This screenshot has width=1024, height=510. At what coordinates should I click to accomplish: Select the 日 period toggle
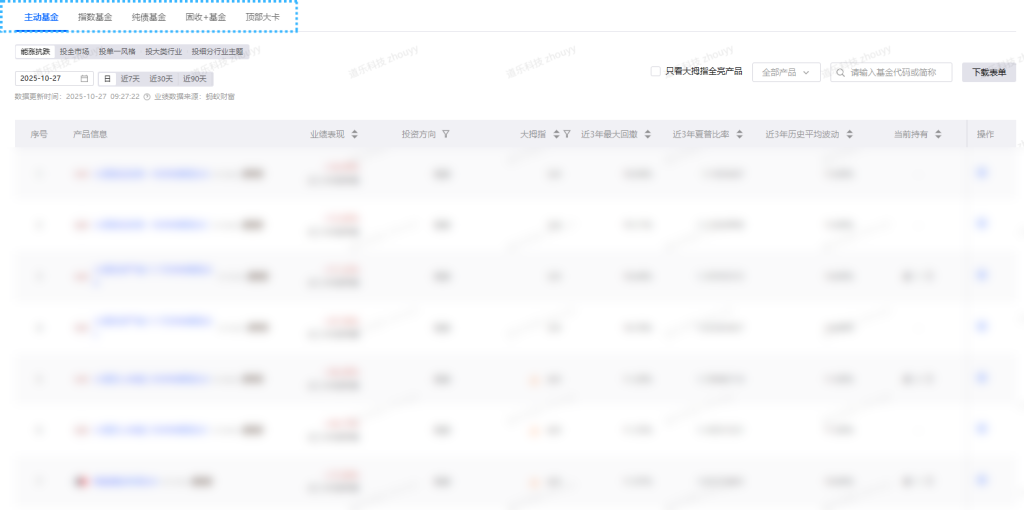click(x=107, y=78)
